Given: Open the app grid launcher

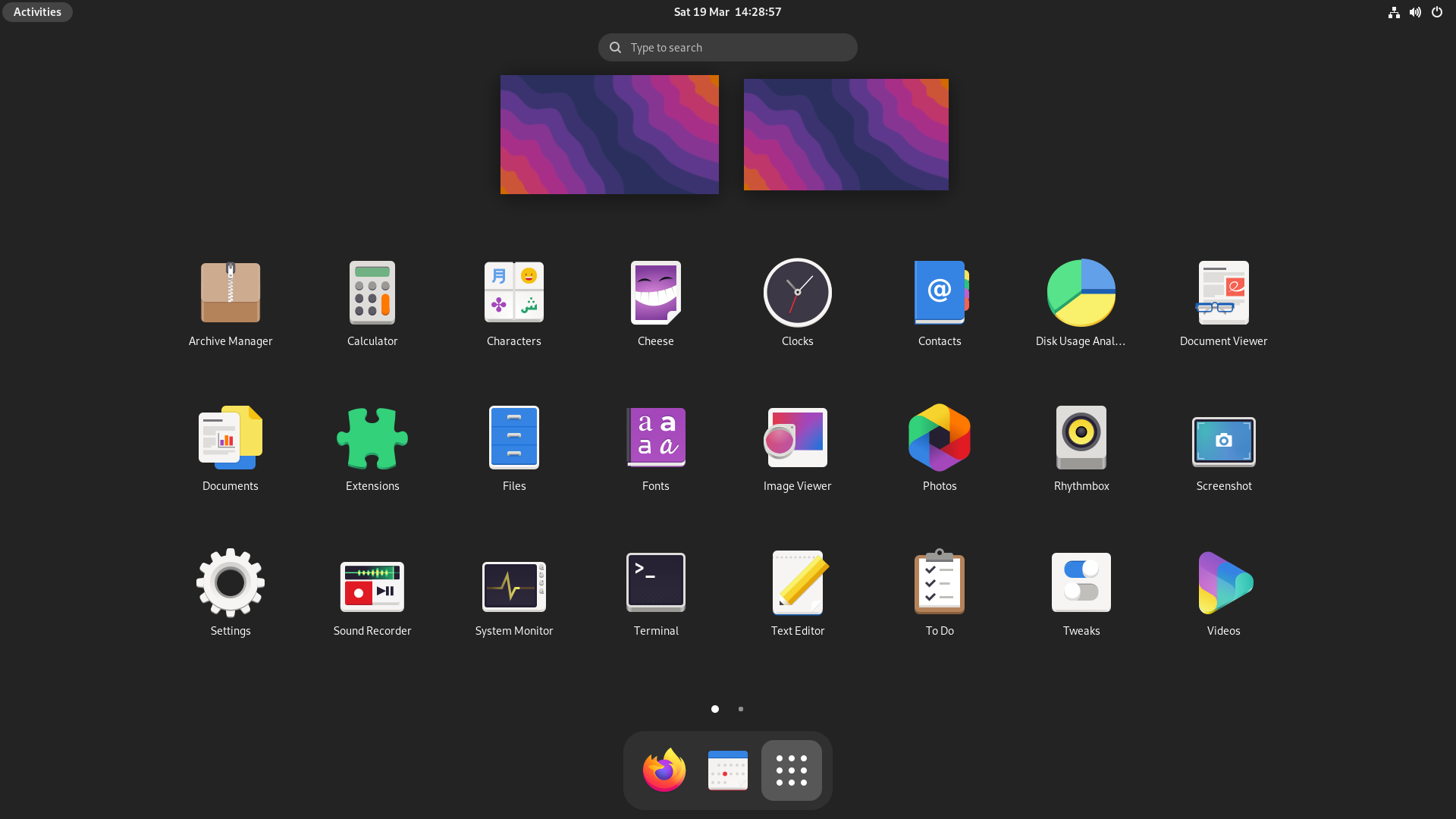Looking at the screenshot, I should [x=791, y=770].
